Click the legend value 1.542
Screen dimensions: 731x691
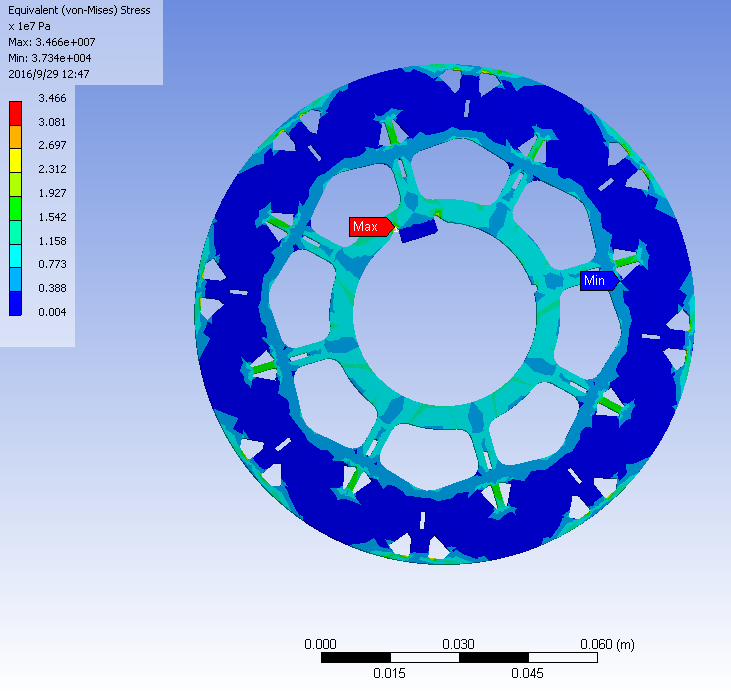(52, 217)
